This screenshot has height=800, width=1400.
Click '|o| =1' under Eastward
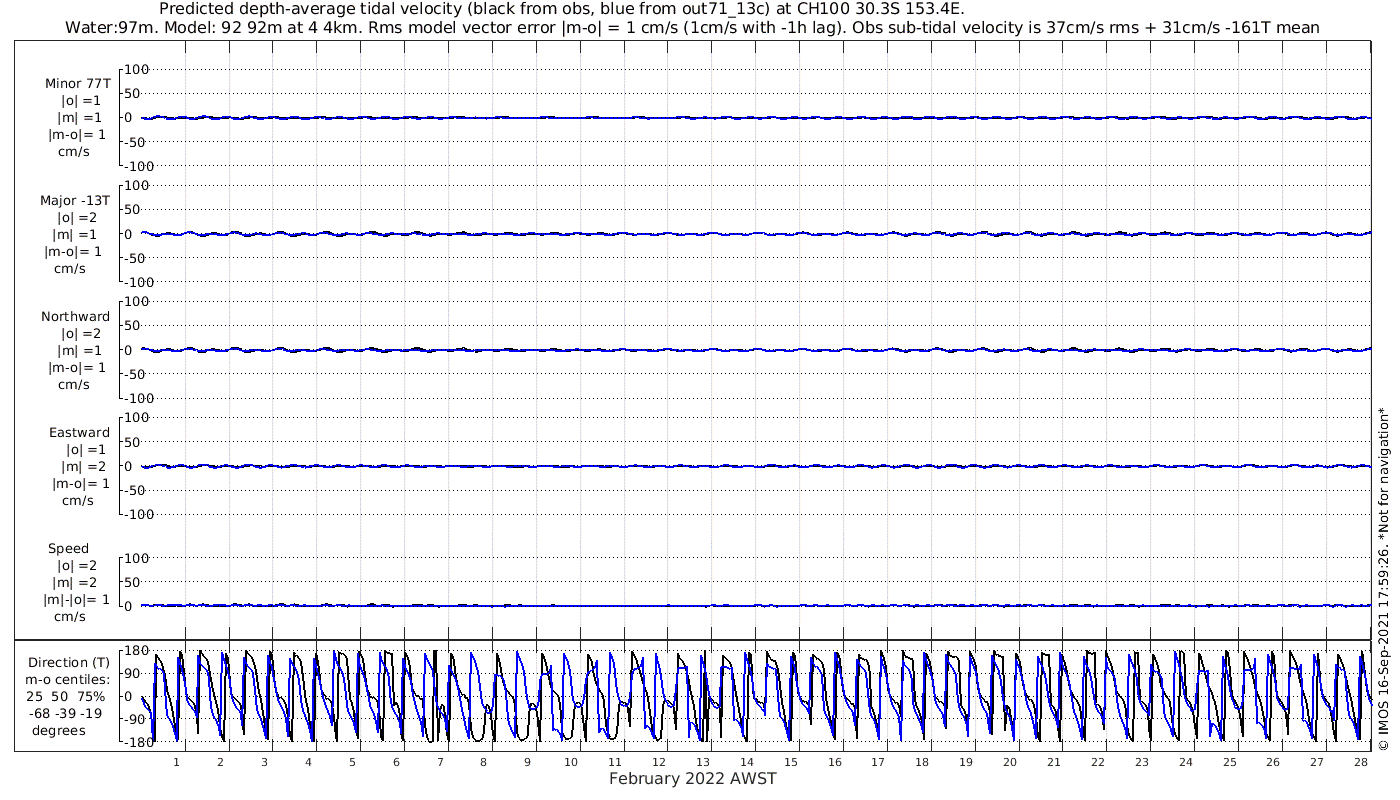tap(86, 450)
